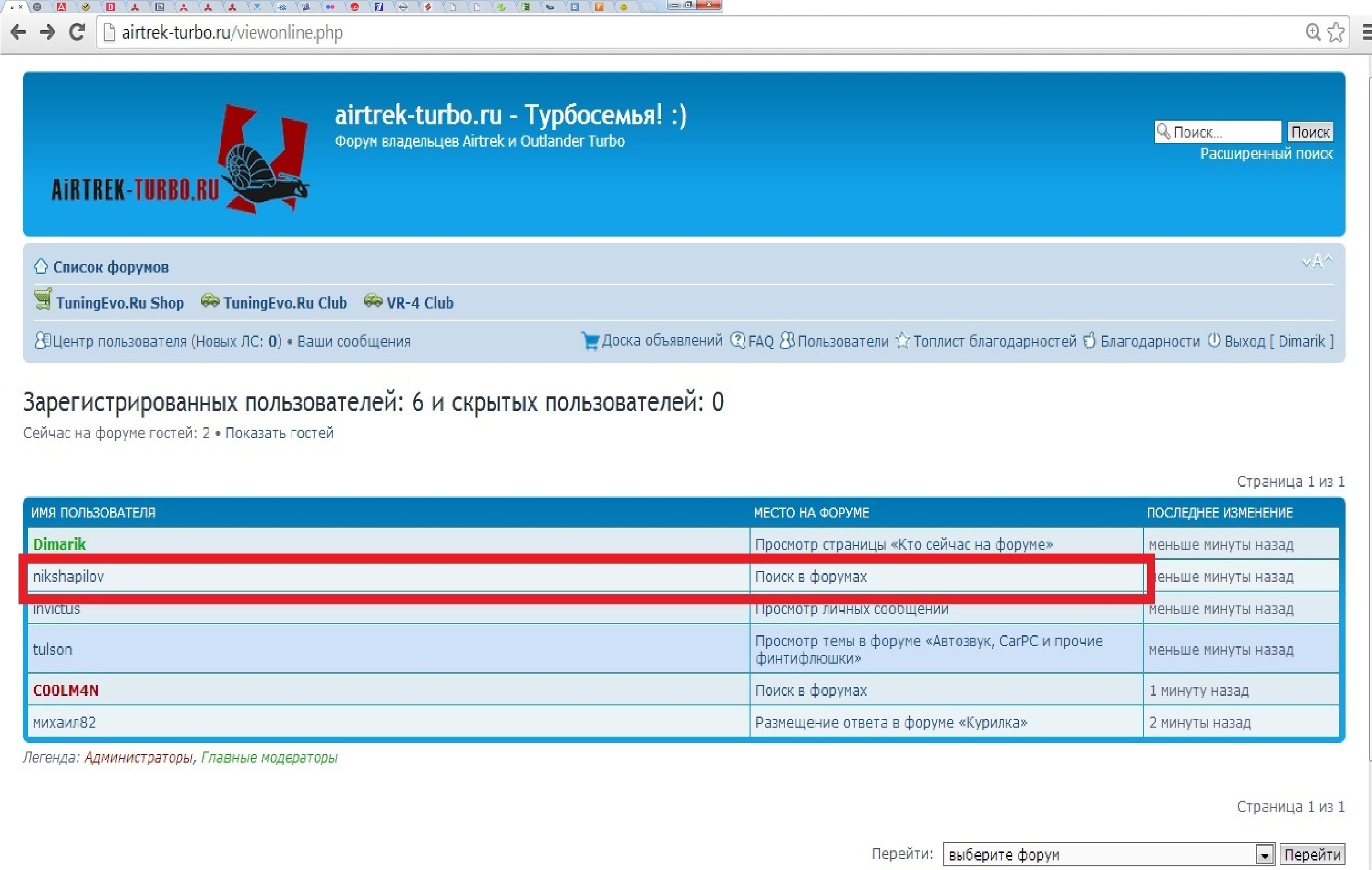Open Топлист благодарностей page
Viewport: 1372px width, 870px height.
click(x=994, y=341)
